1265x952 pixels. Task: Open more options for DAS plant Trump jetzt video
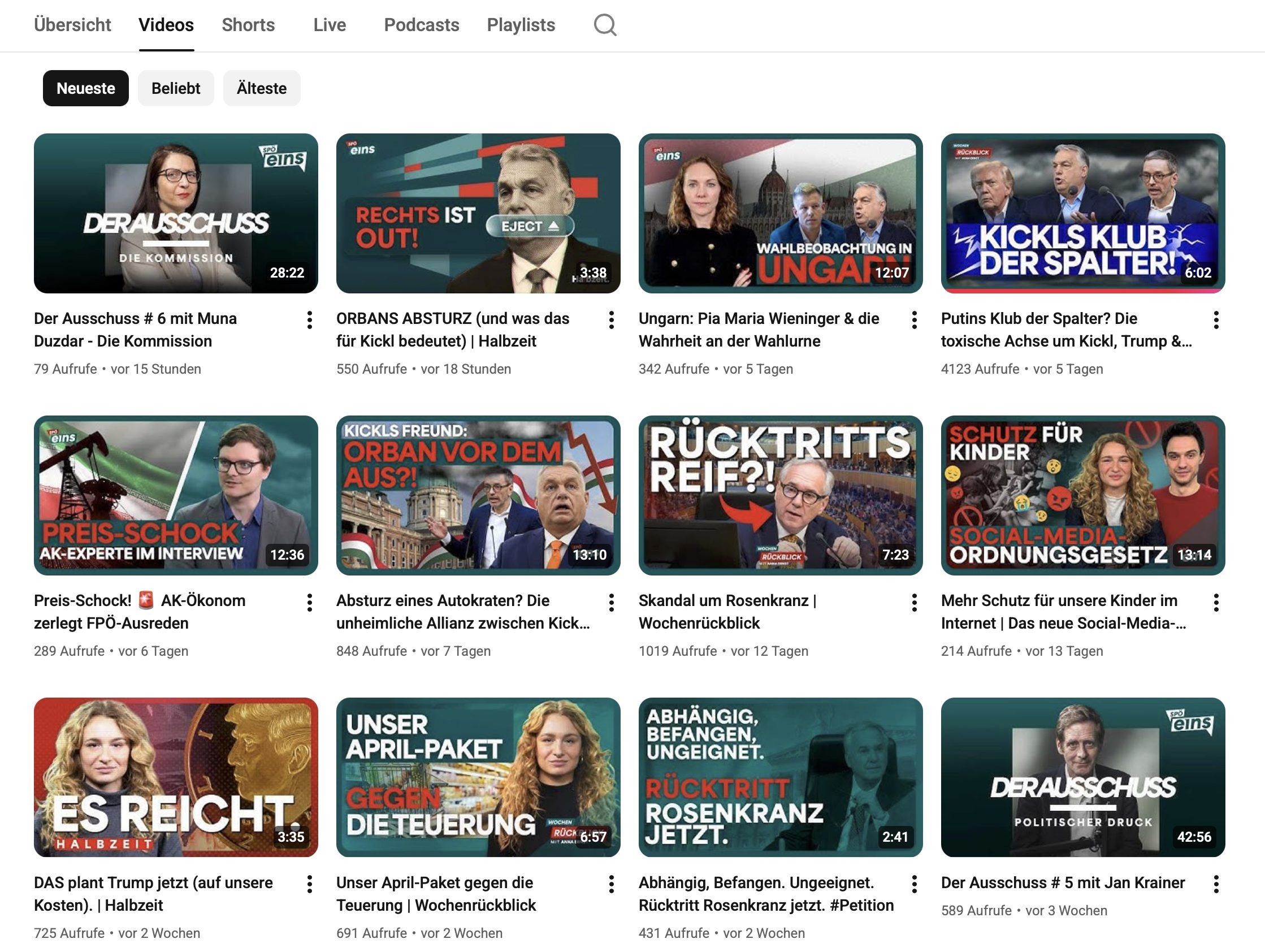(x=309, y=884)
